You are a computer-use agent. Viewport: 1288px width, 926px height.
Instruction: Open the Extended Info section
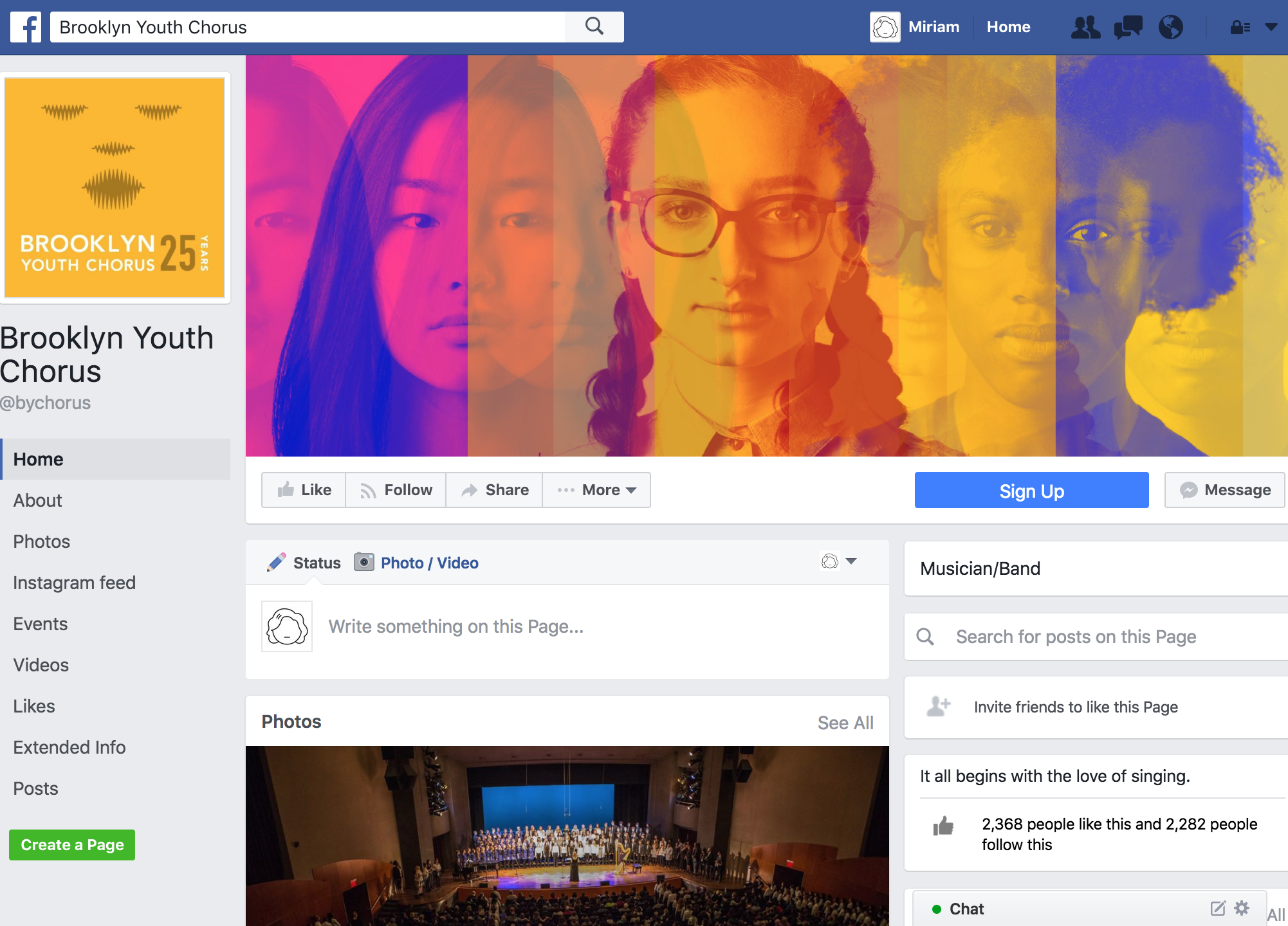click(69, 747)
